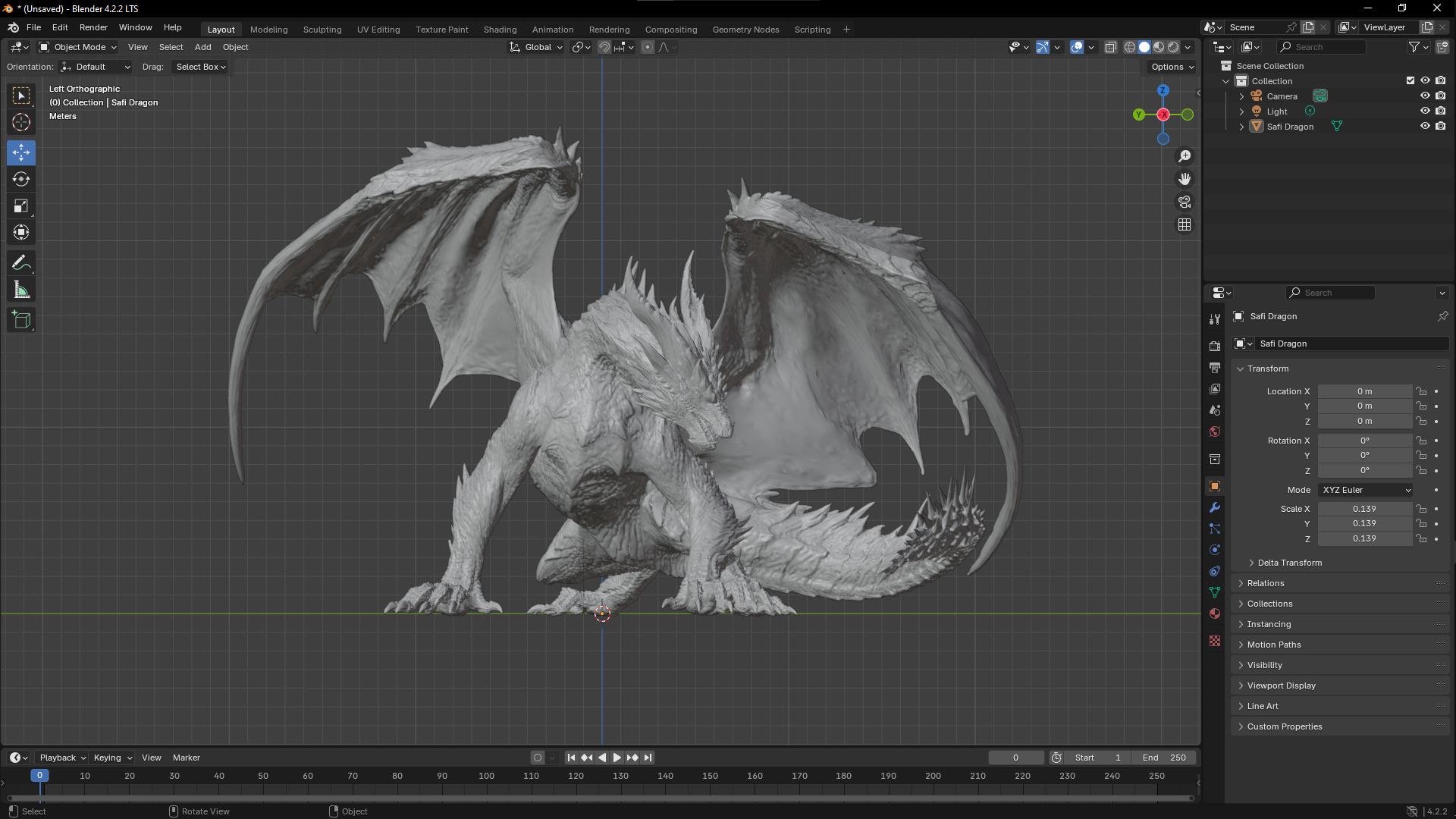
Task: Toggle the snapping magnet
Action: click(x=604, y=47)
